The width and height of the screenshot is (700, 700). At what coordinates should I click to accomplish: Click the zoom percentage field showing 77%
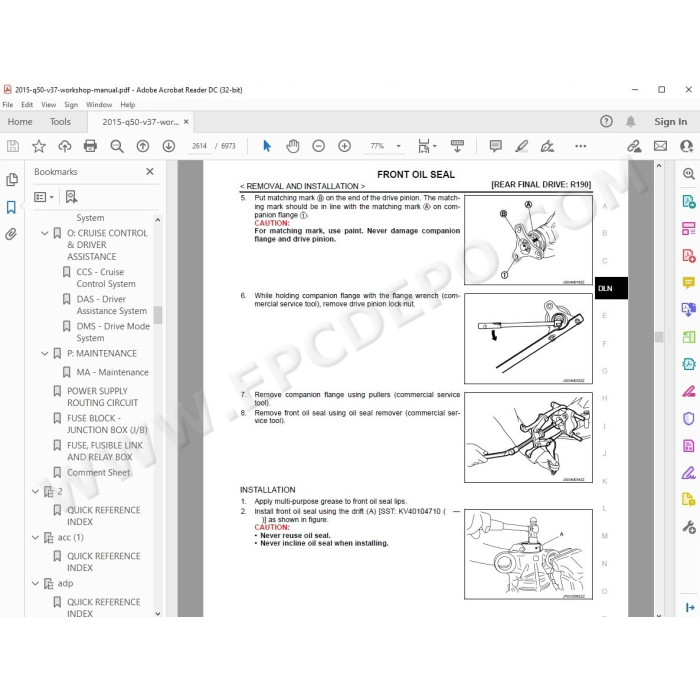pos(377,146)
